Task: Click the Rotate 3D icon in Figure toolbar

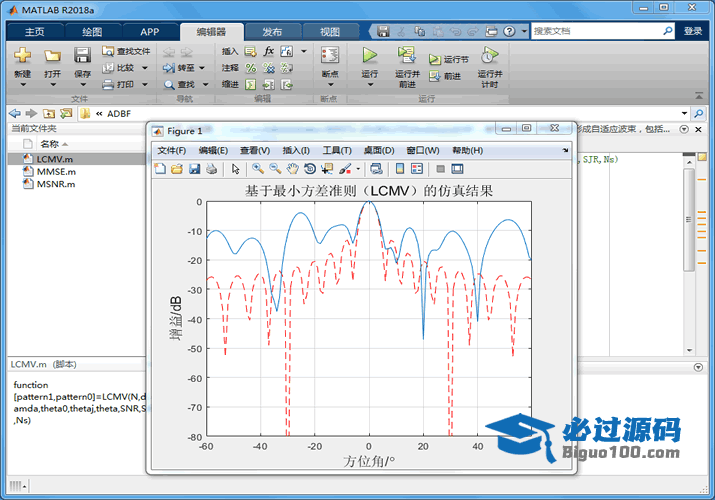Action: [x=310, y=169]
